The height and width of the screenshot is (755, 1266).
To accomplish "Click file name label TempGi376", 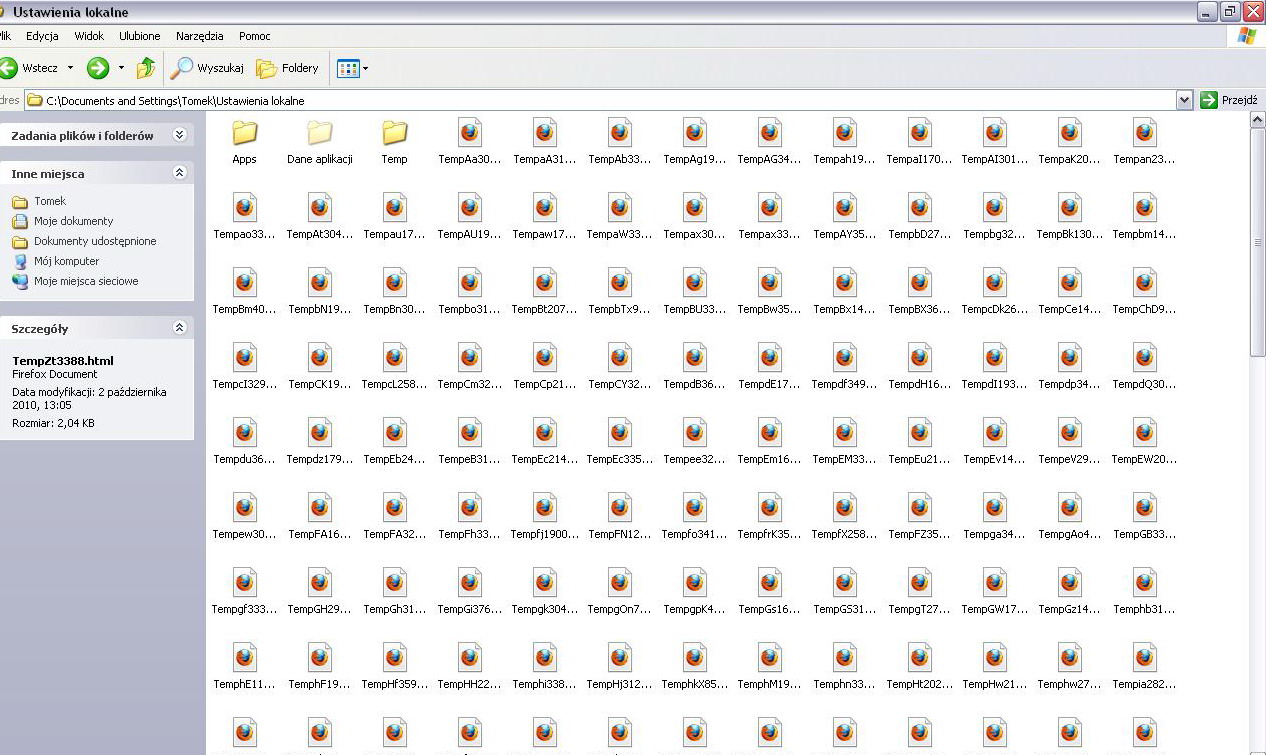I will point(470,610).
